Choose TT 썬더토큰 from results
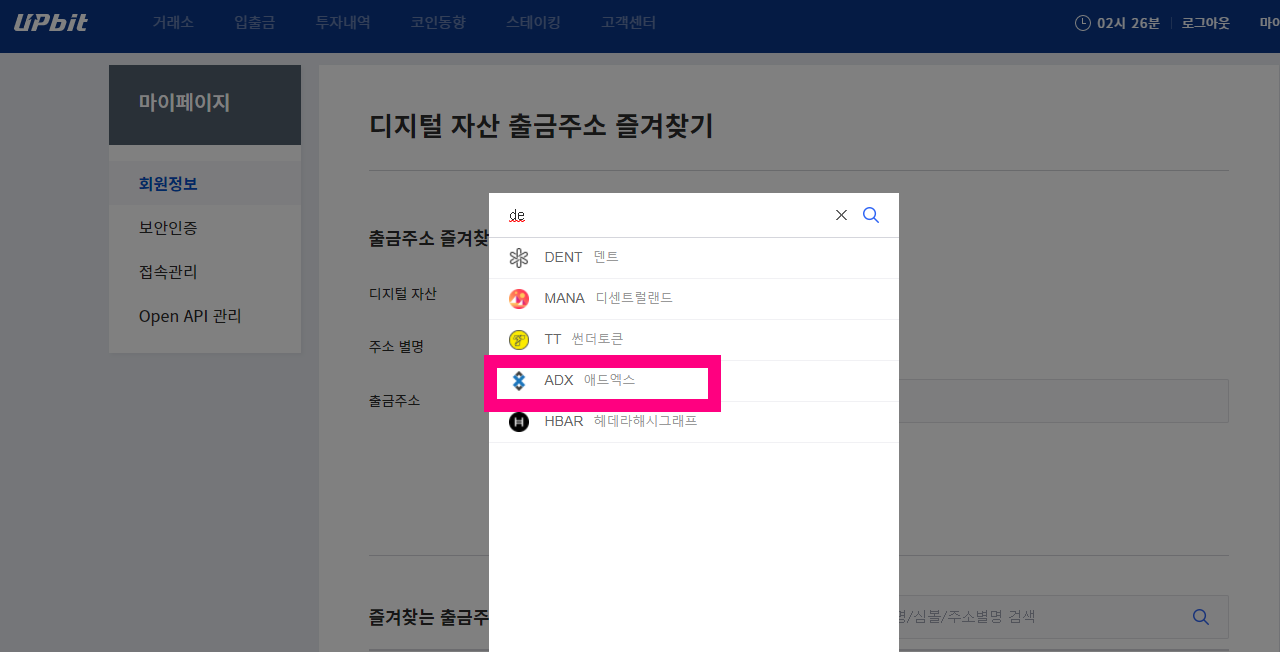1280x652 pixels. [694, 340]
